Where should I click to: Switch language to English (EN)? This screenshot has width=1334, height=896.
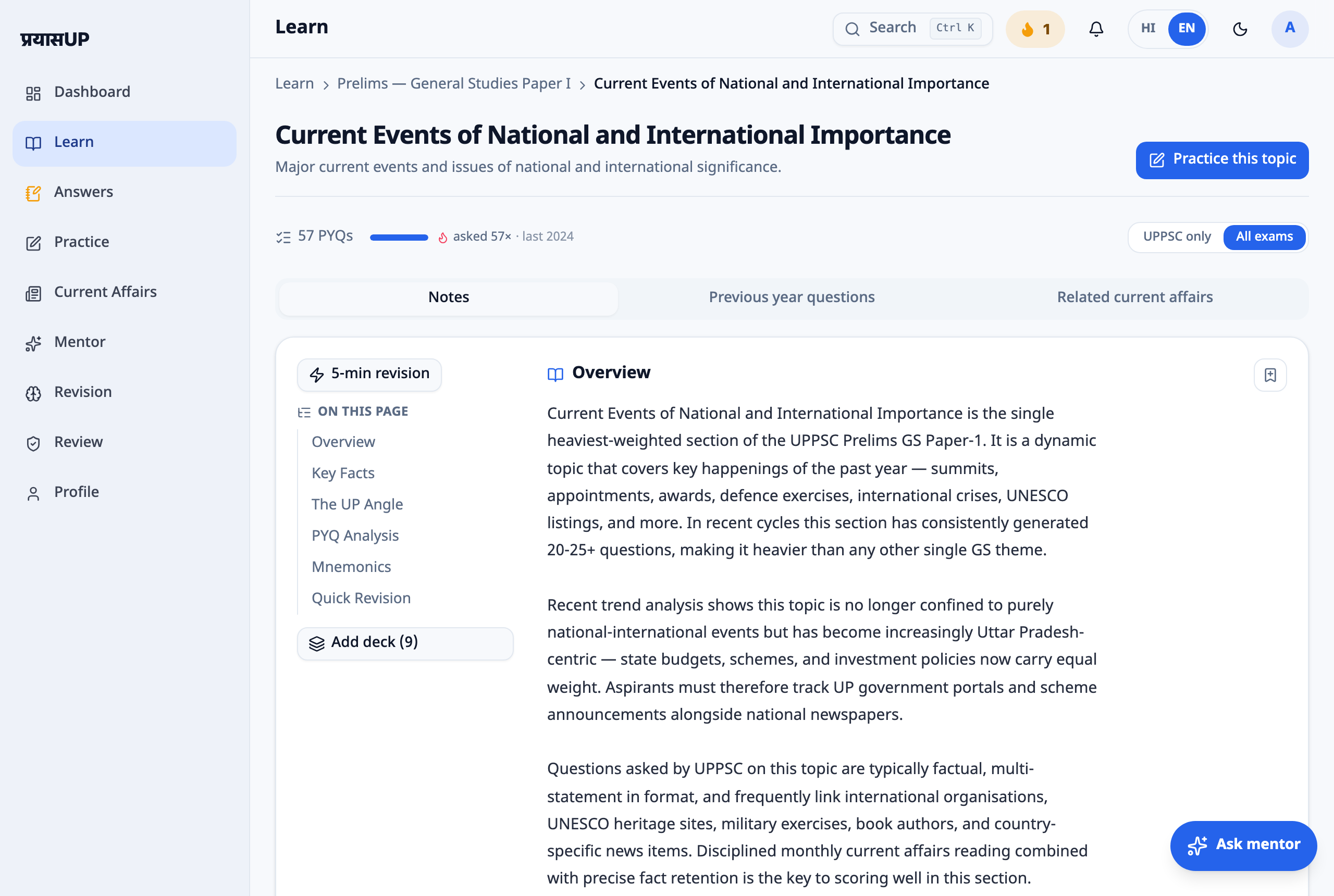pos(1187,29)
